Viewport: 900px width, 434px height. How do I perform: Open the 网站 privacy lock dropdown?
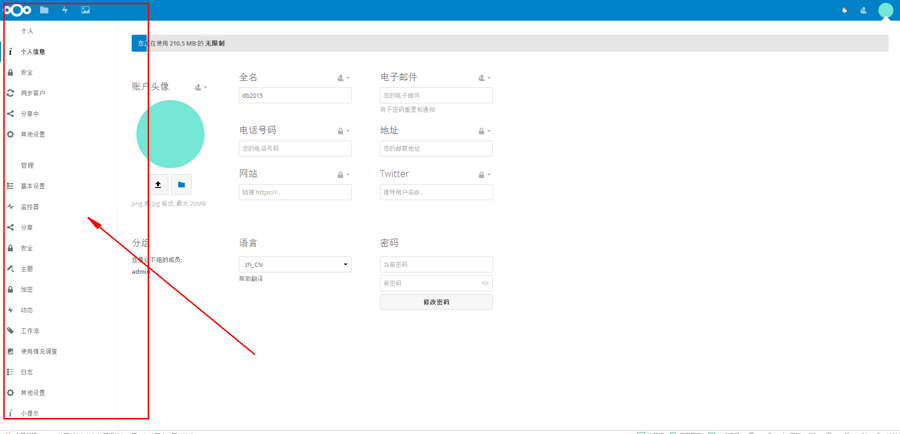[343, 175]
